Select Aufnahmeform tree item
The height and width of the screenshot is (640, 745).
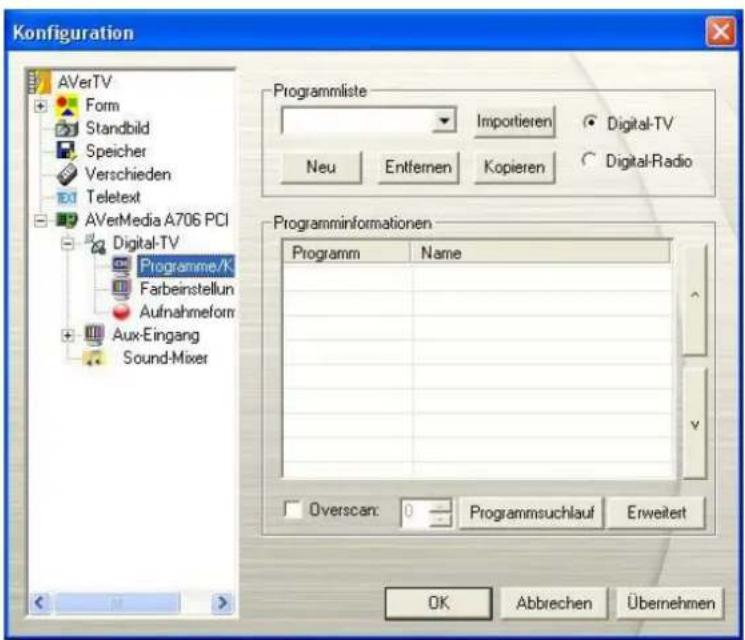coord(187,312)
